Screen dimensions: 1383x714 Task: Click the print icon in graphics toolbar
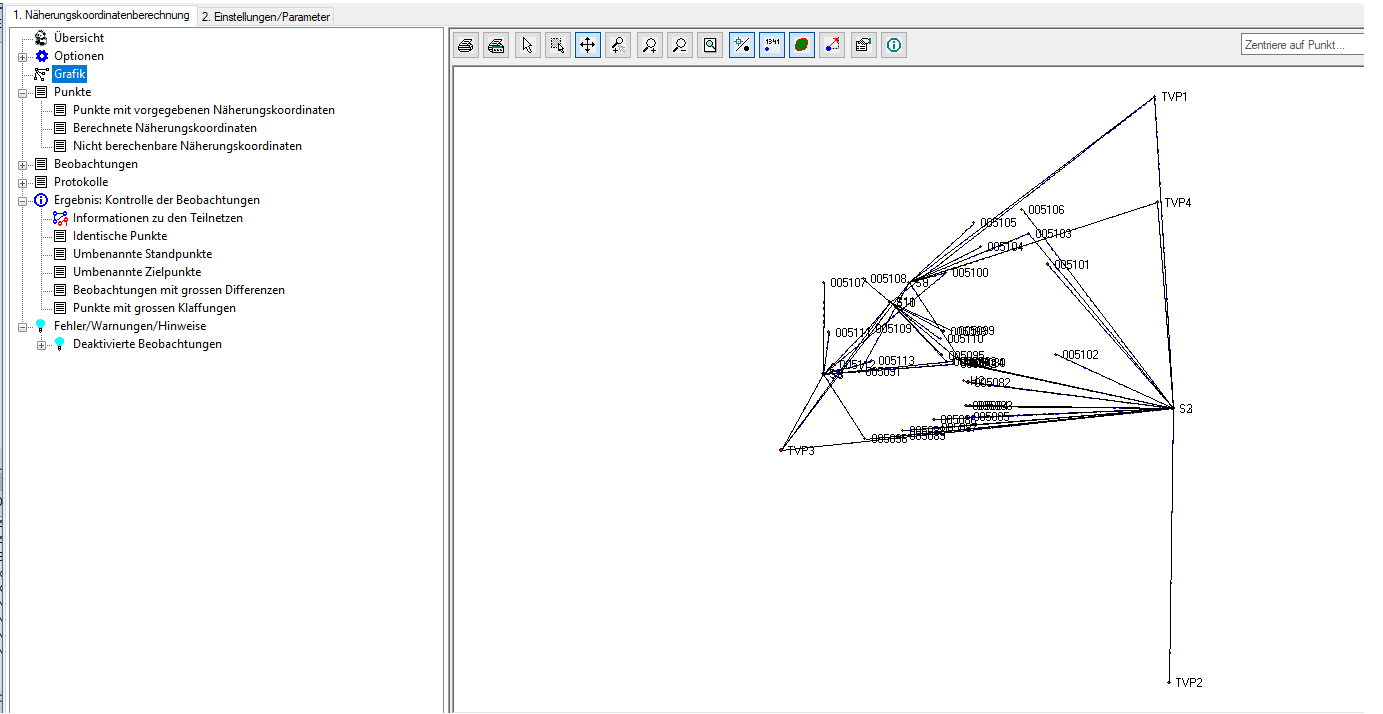click(466, 45)
